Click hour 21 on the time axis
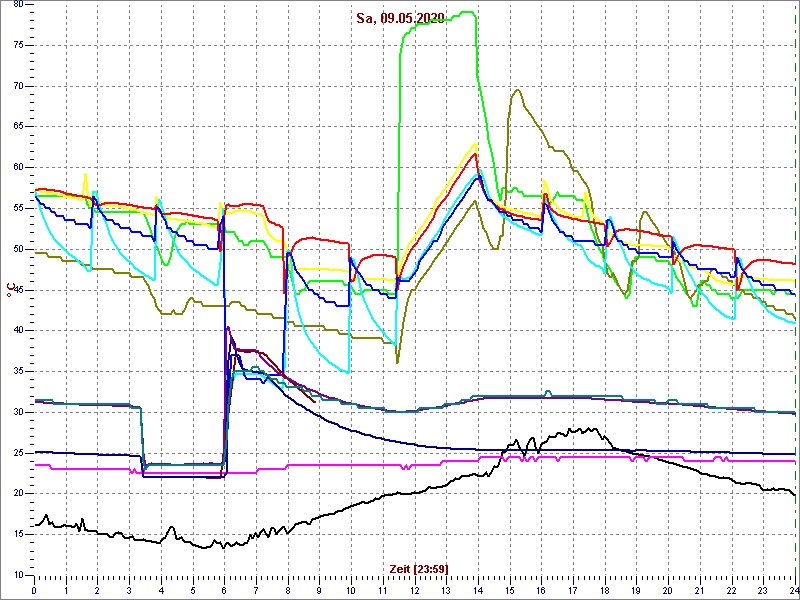The width and height of the screenshot is (800, 600). point(699,589)
